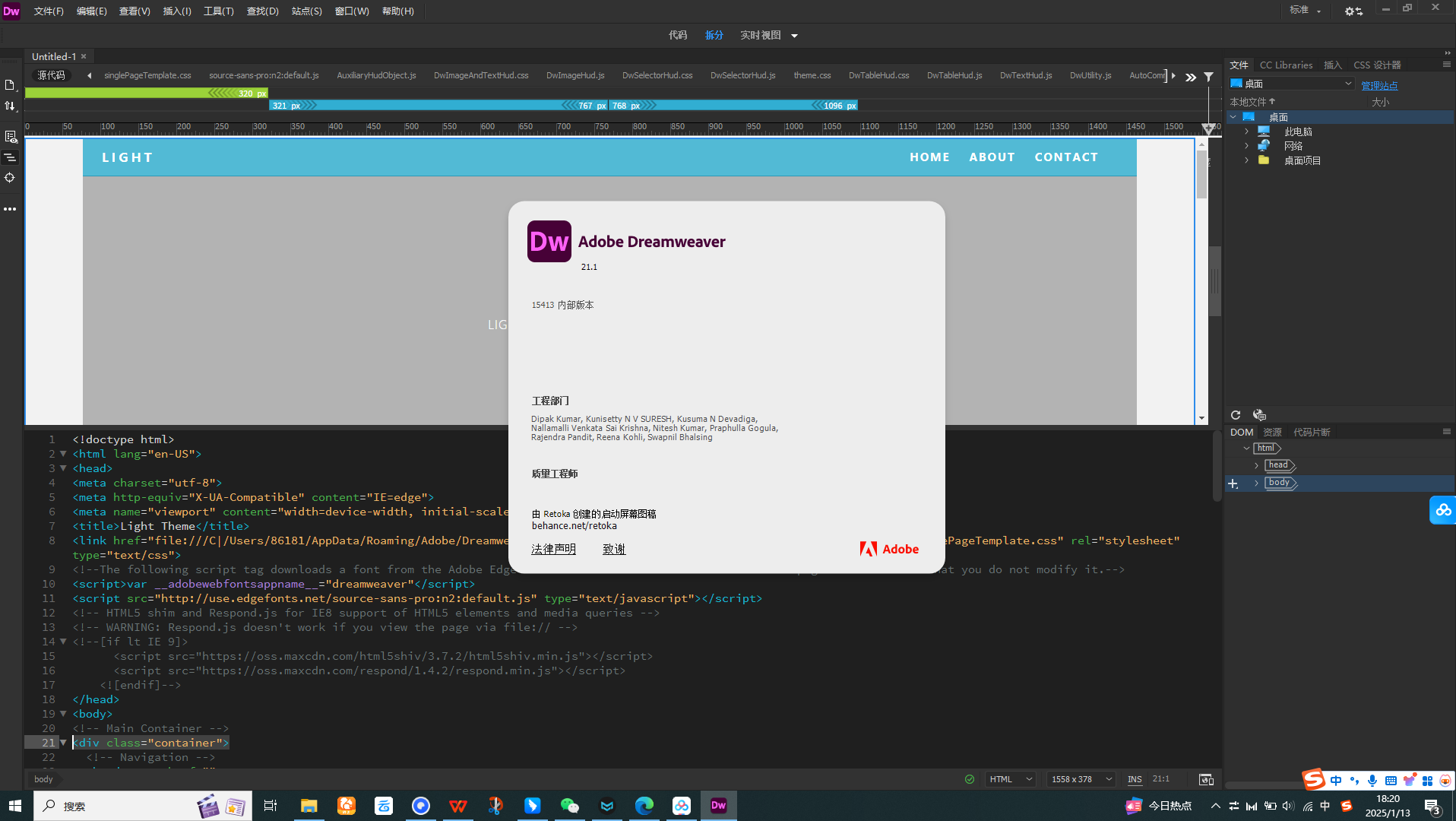
Task: Open Microsoft Edge from the taskbar
Action: coord(644,806)
